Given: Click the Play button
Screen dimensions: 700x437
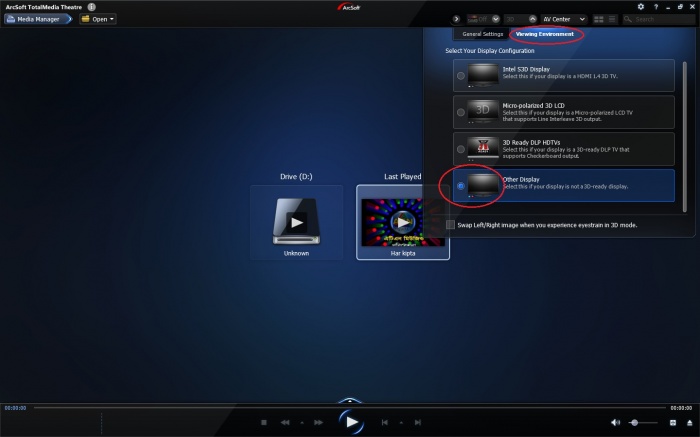Looking at the screenshot, I should pyautogui.click(x=351, y=422).
